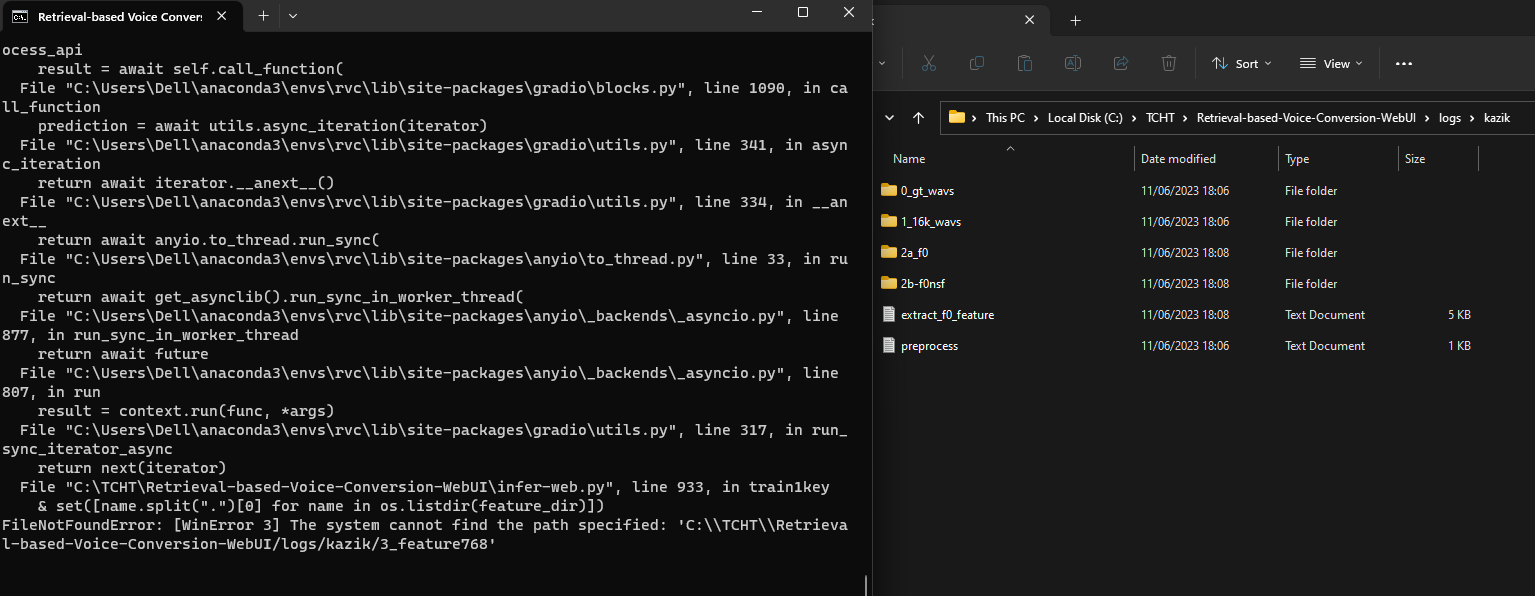Screen dimensions: 1535x596
Task: Click the Share icon in Explorer toolbar
Action: (x=1121, y=63)
